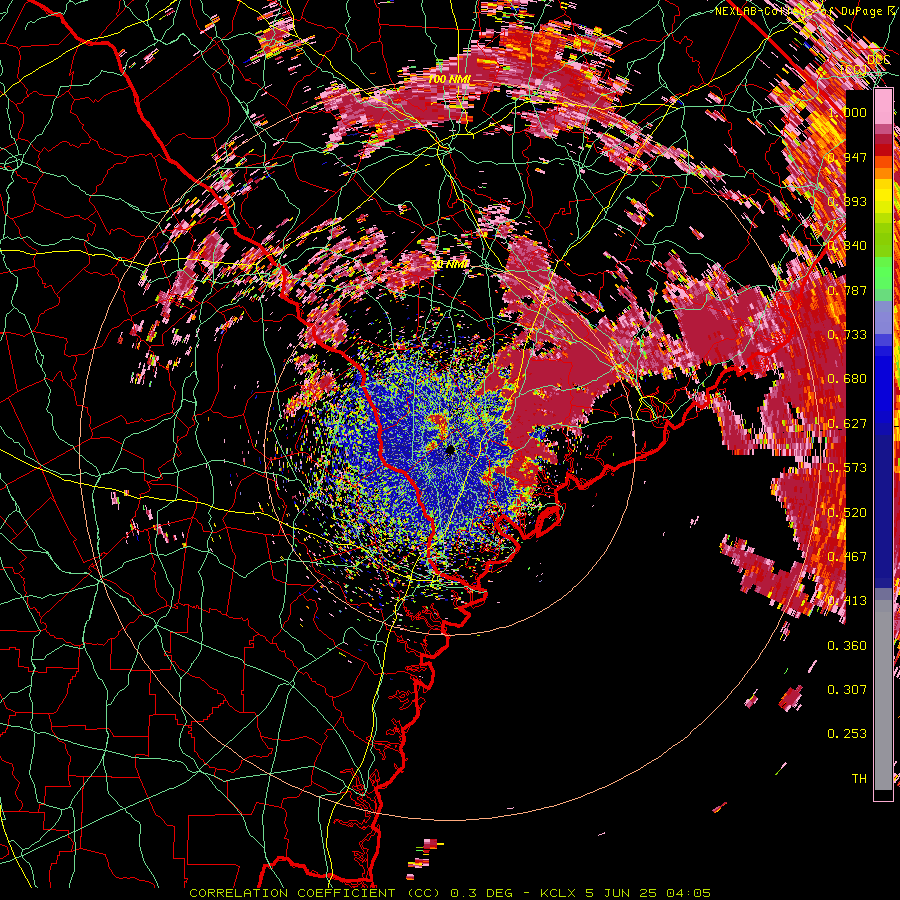Viewport: 900px width, 900px height.
Task: Click the "100 NMI" range ring label
Action: [x=448, y=79]
